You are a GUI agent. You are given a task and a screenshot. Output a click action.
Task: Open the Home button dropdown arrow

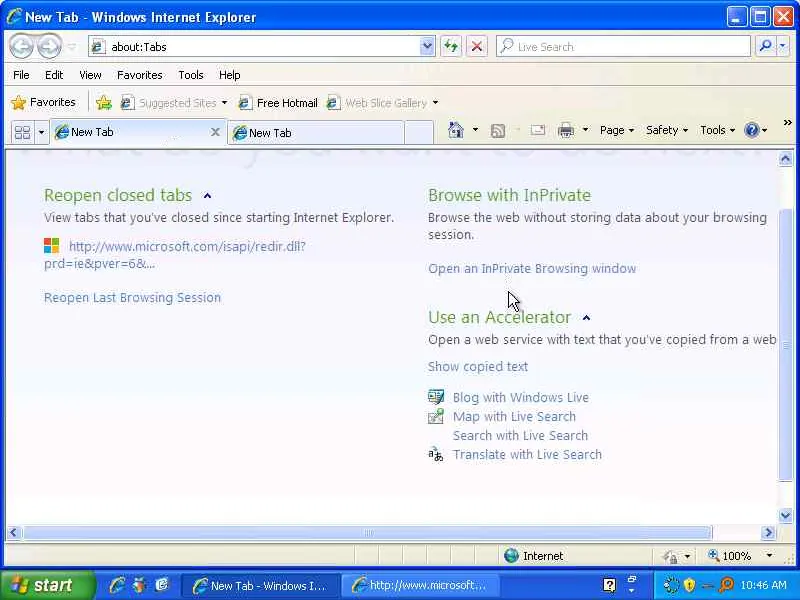pos(476,130)
